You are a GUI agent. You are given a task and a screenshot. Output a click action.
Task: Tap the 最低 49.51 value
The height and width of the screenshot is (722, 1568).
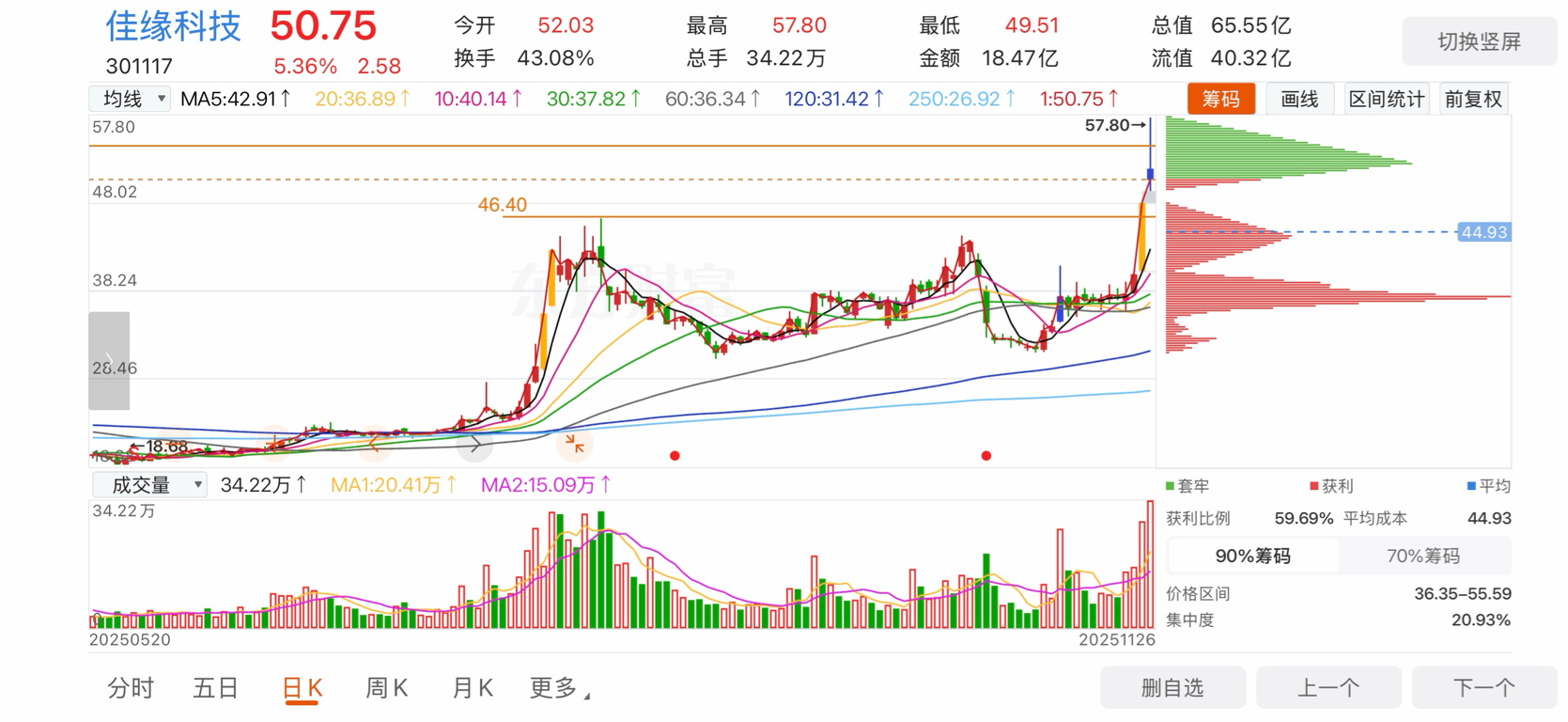pyautogui.click(x=1032, y=25)
